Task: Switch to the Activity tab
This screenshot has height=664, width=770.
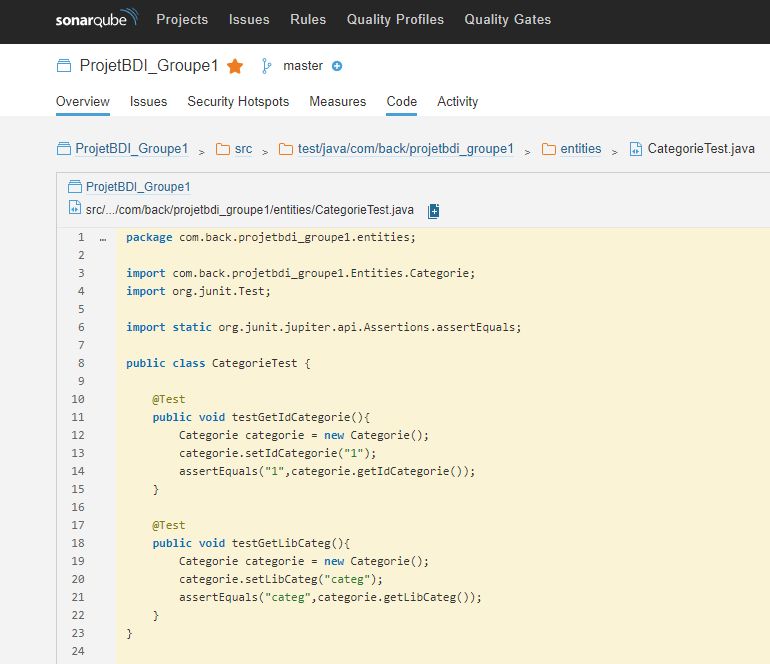Action: (458, 102)
